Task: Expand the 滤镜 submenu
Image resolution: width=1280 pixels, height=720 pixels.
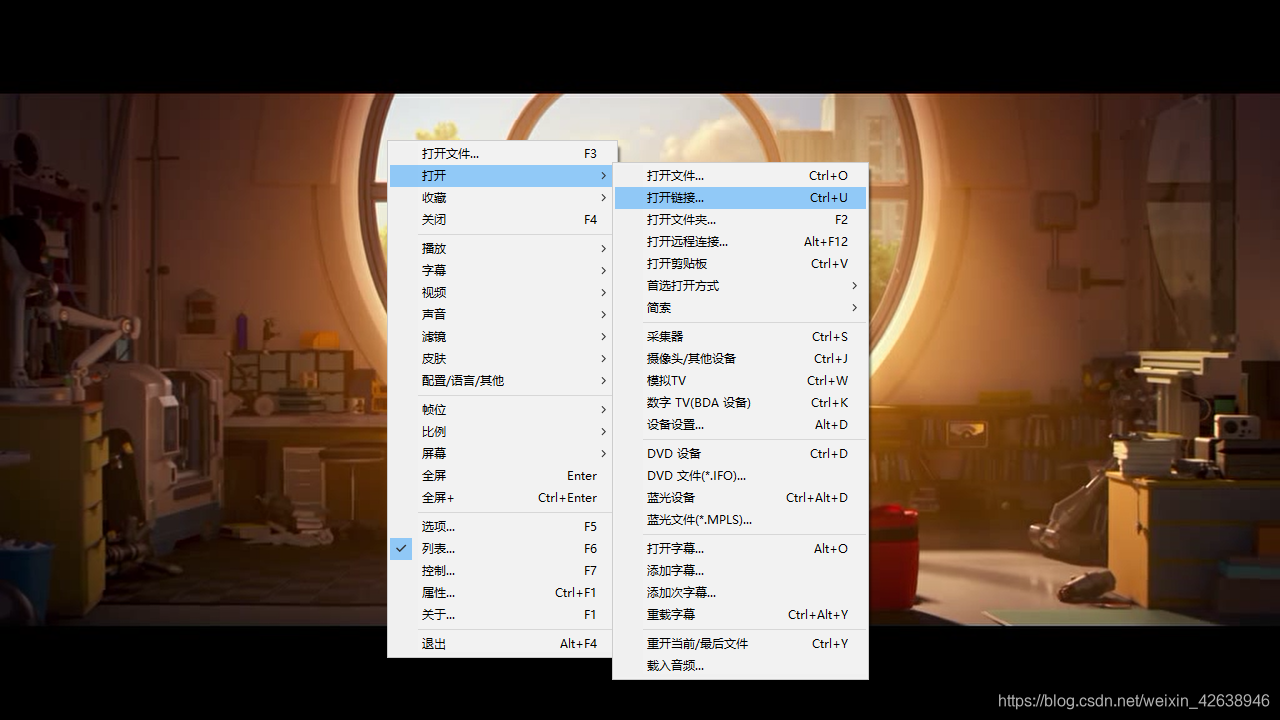Action: [x=501, y=337]
